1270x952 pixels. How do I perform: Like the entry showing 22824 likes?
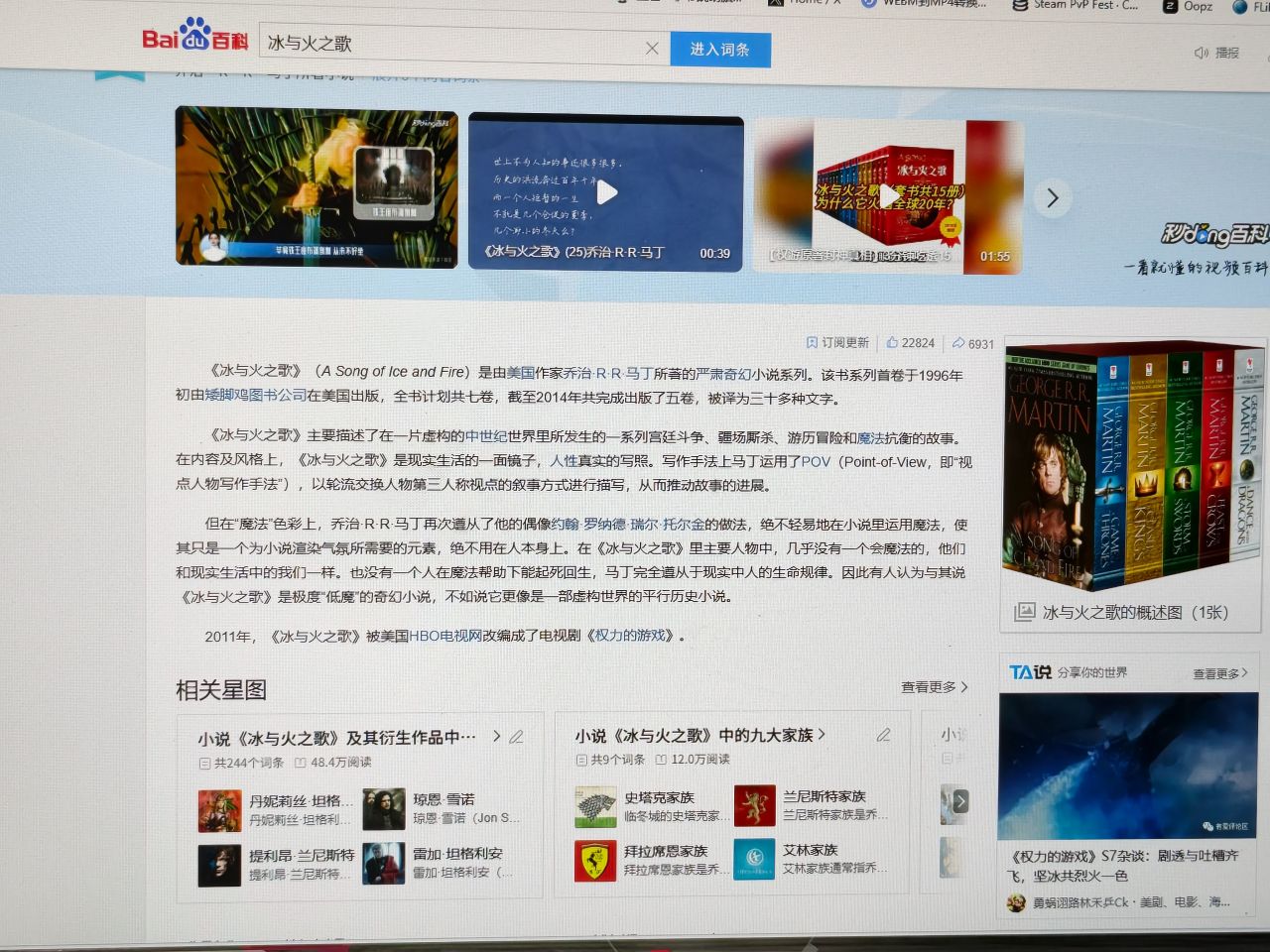[892, 342]
